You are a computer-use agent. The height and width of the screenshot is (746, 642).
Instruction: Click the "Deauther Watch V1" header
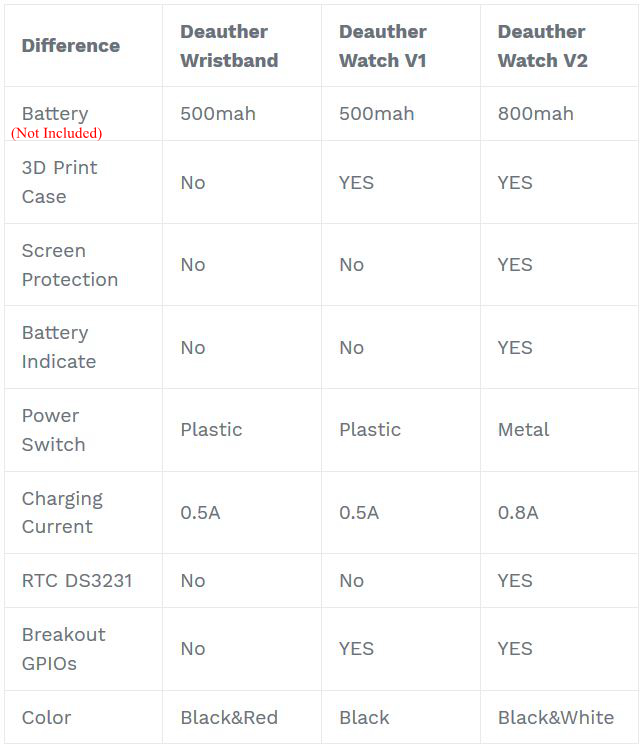(383, 46)
